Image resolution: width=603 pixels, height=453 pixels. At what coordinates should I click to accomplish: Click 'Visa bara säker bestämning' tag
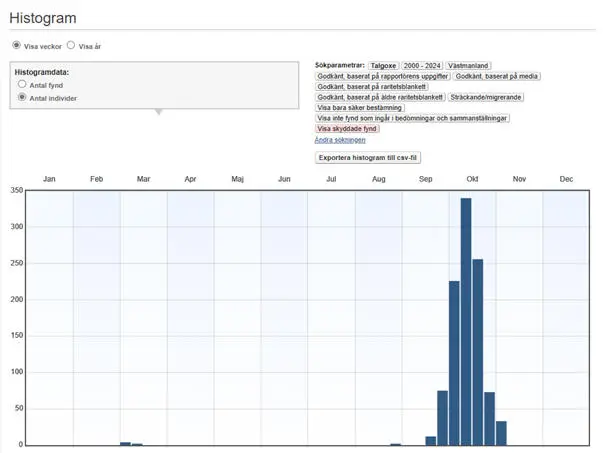360,108
